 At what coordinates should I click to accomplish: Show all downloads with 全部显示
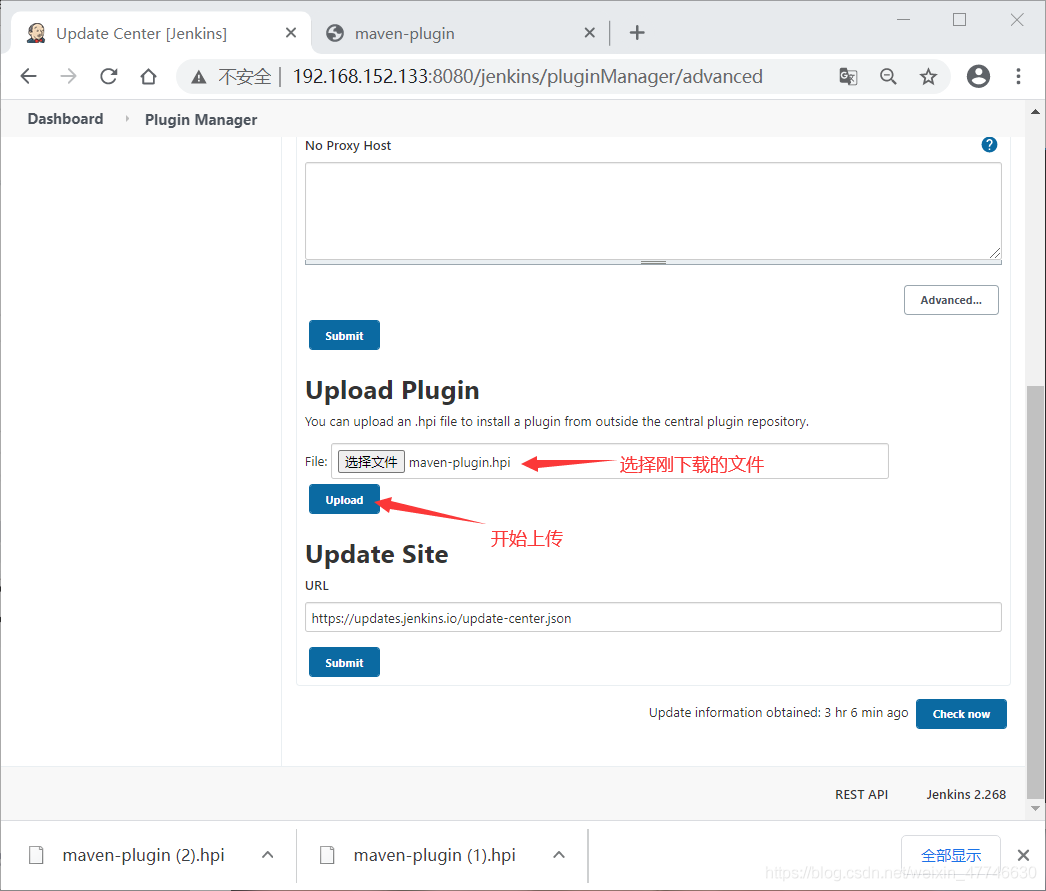point(951,855)
